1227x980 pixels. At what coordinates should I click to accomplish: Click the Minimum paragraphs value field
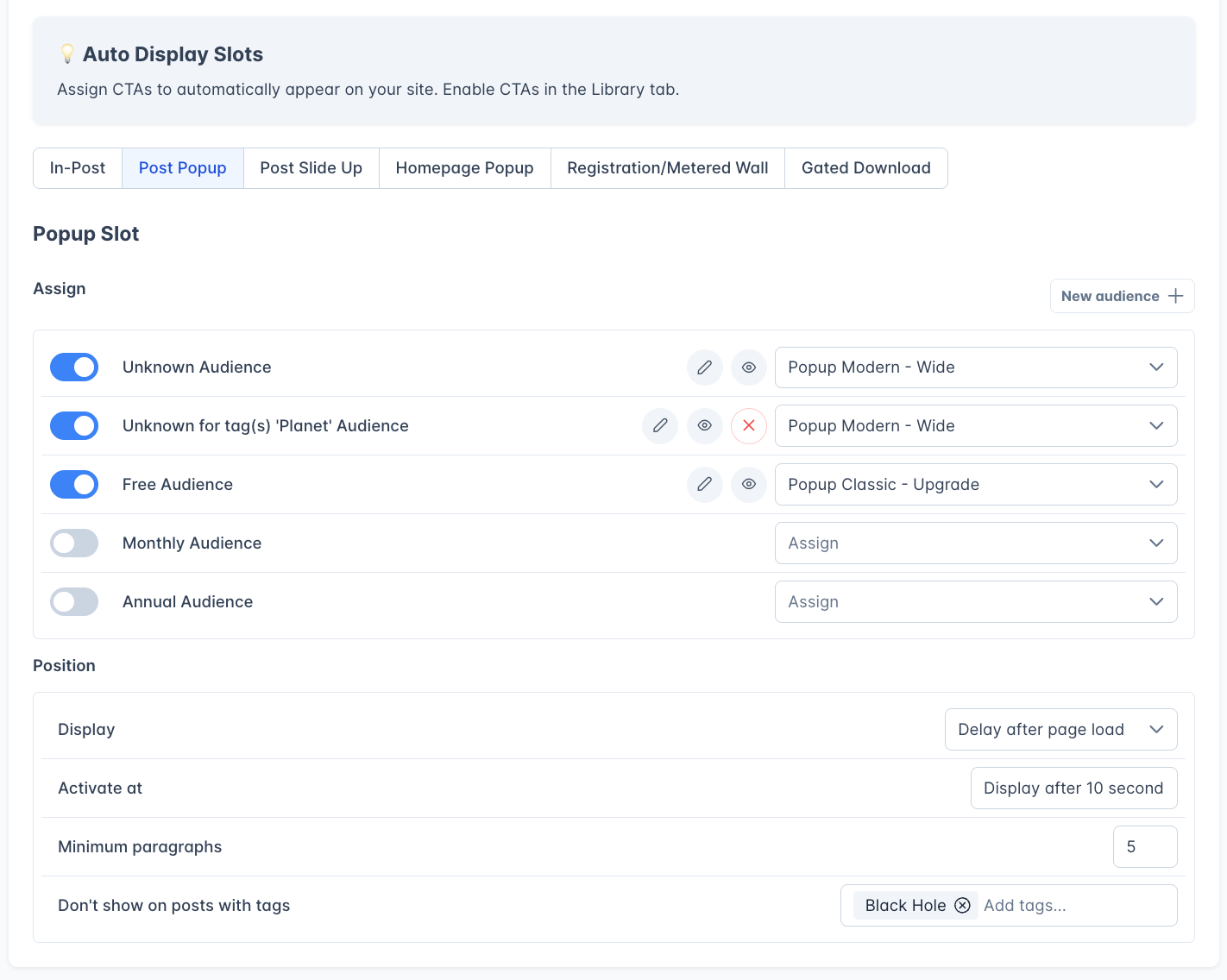[1145, 847]
